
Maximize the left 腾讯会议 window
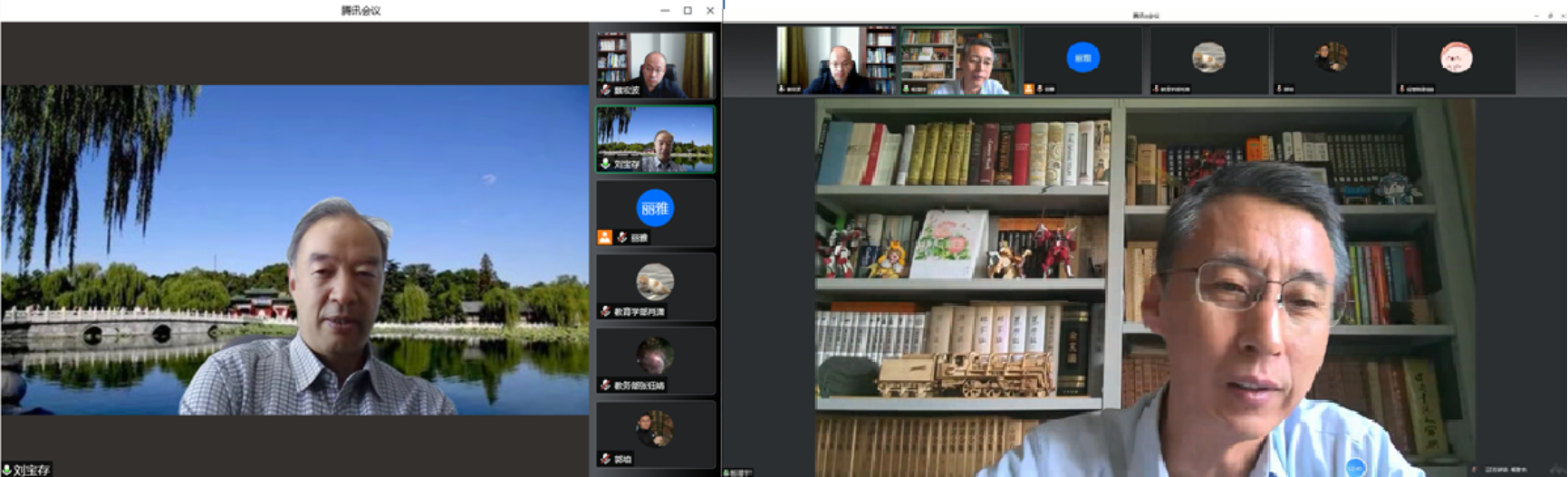[688, 10]
